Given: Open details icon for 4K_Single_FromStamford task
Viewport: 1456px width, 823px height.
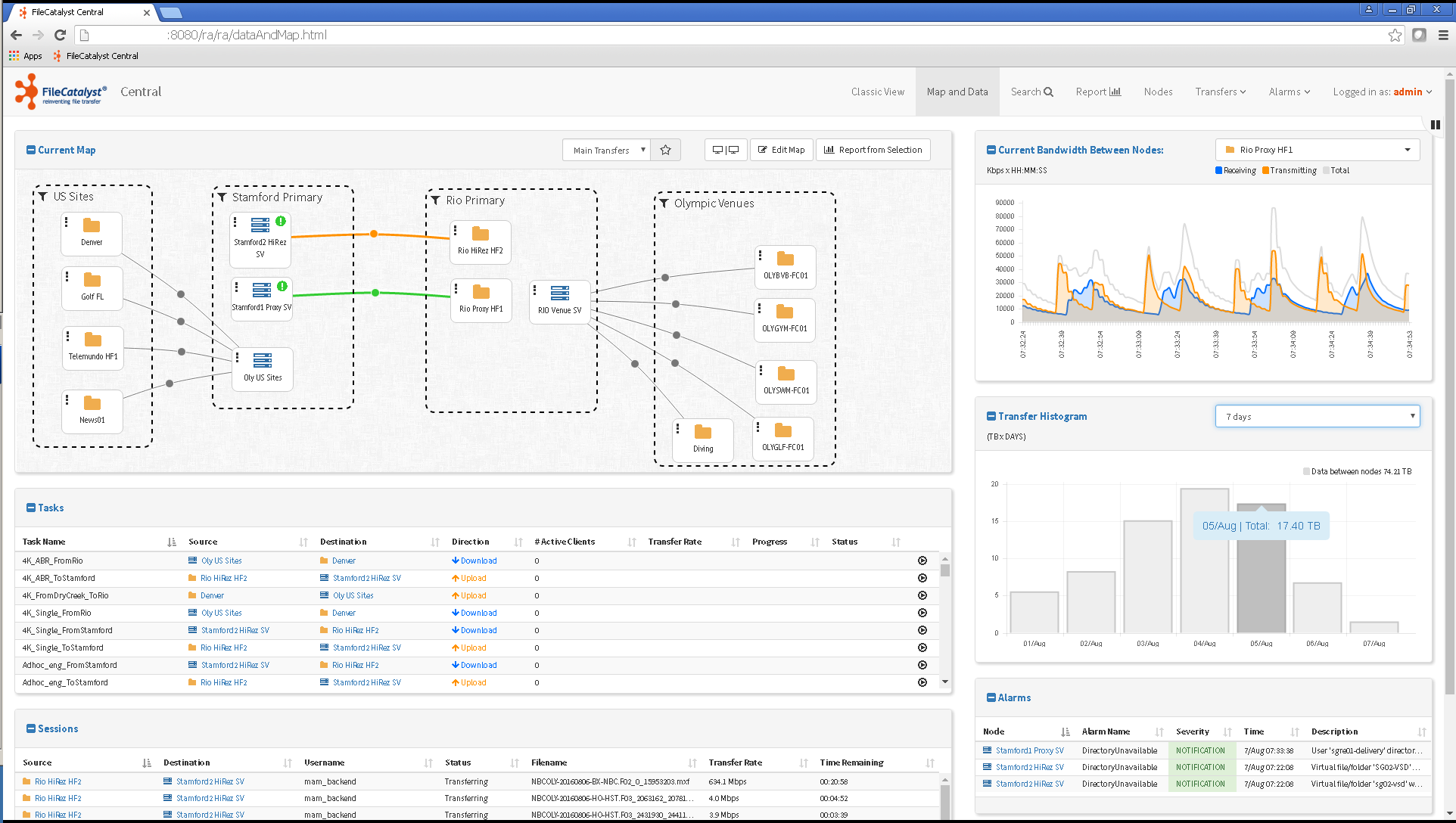Looking at the screenshot, I should pos(922,630).
